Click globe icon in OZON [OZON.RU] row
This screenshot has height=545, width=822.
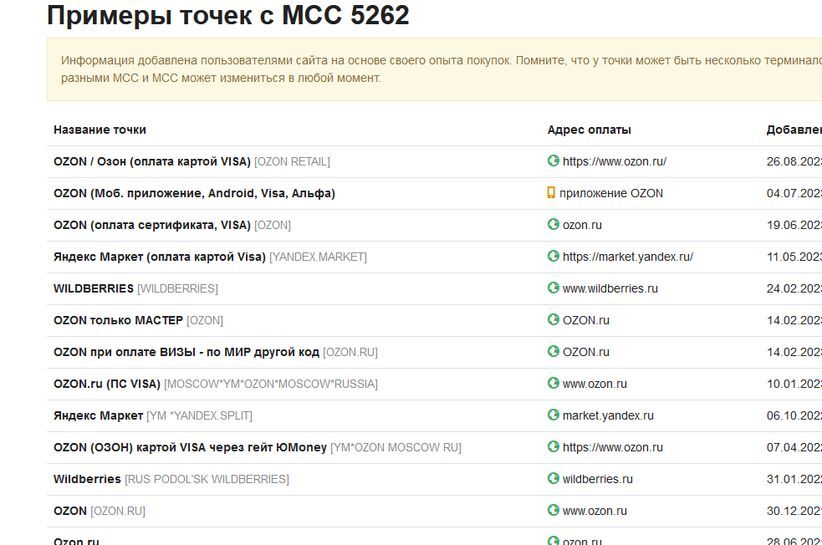(553, 510)
